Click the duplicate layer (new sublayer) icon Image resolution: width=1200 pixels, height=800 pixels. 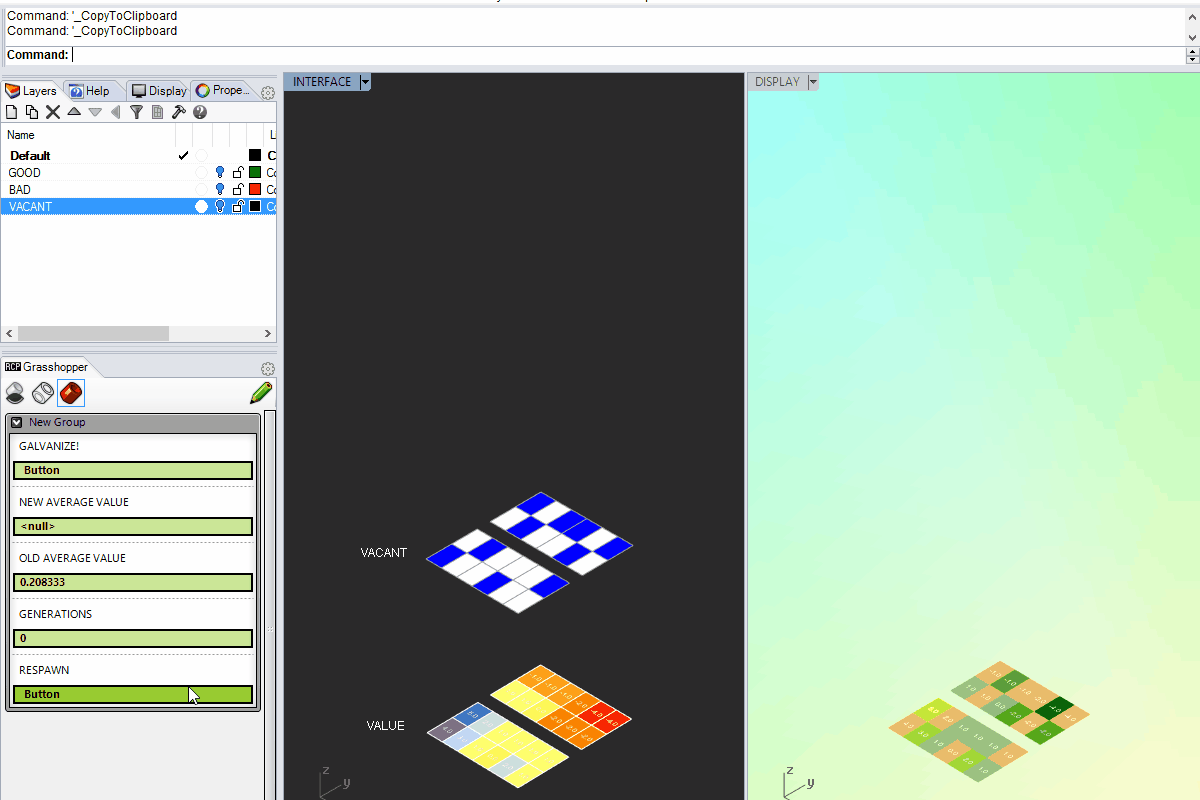point(32,112)
